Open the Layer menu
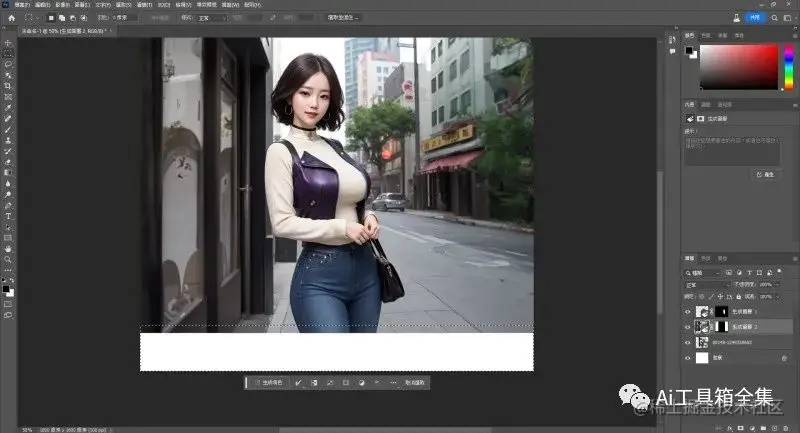800x433 pixels. [83, 5]
